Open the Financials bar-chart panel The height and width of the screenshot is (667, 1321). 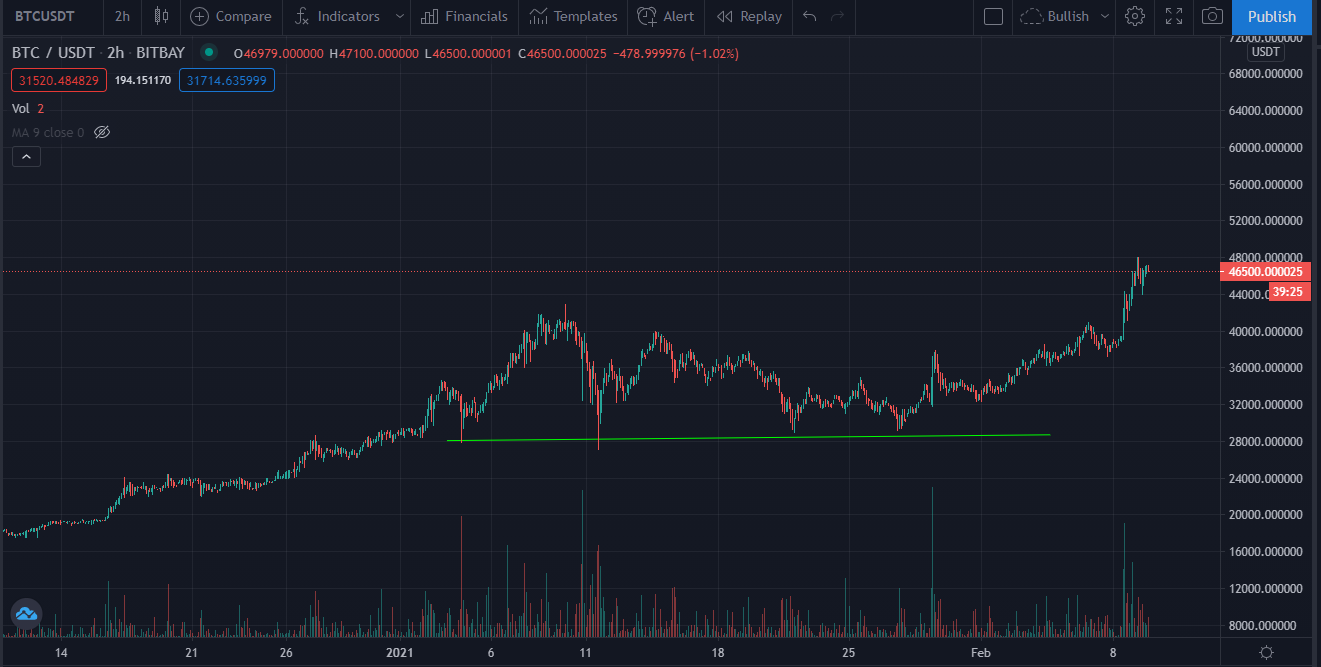(x=465, y=16)
